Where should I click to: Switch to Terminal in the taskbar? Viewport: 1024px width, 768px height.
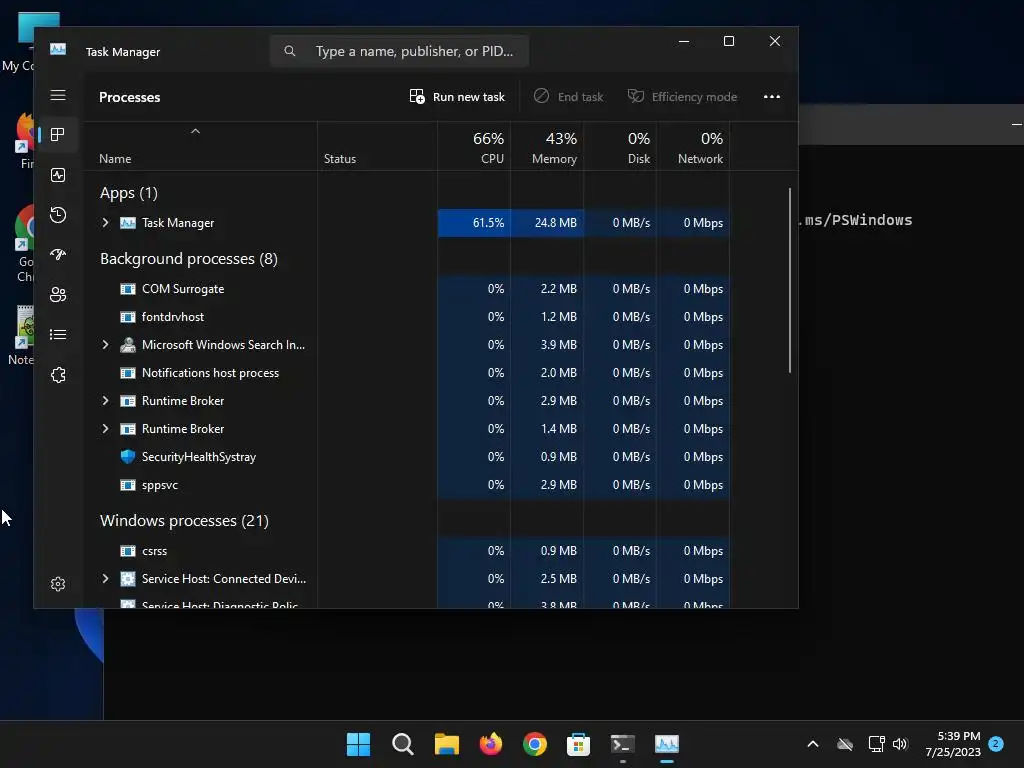[x=622, y=744]
